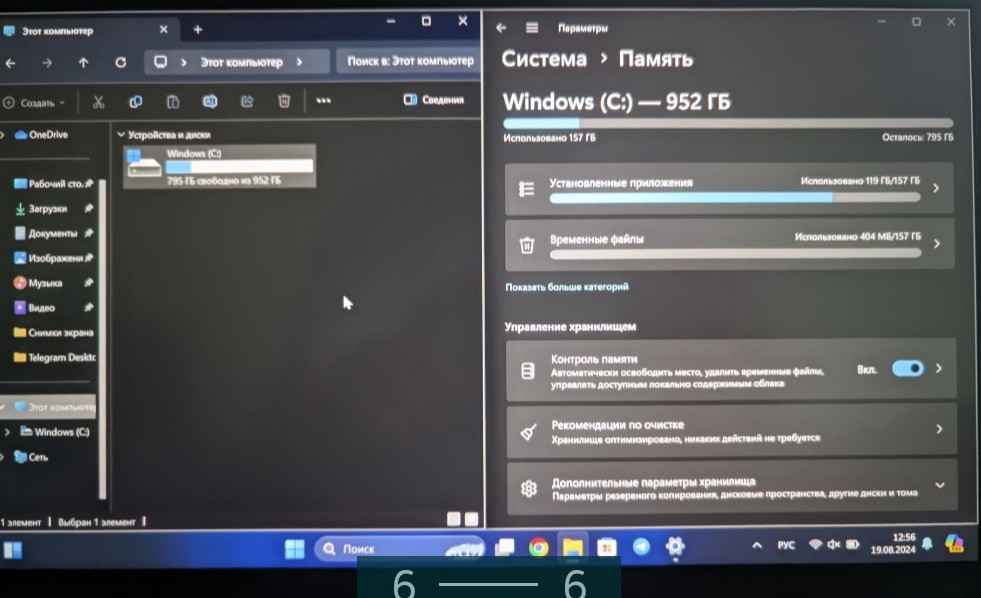Collapse the Устройства и диски group
Image resolution: width=981 pixels, height=598 pixels.
(121, 134)
